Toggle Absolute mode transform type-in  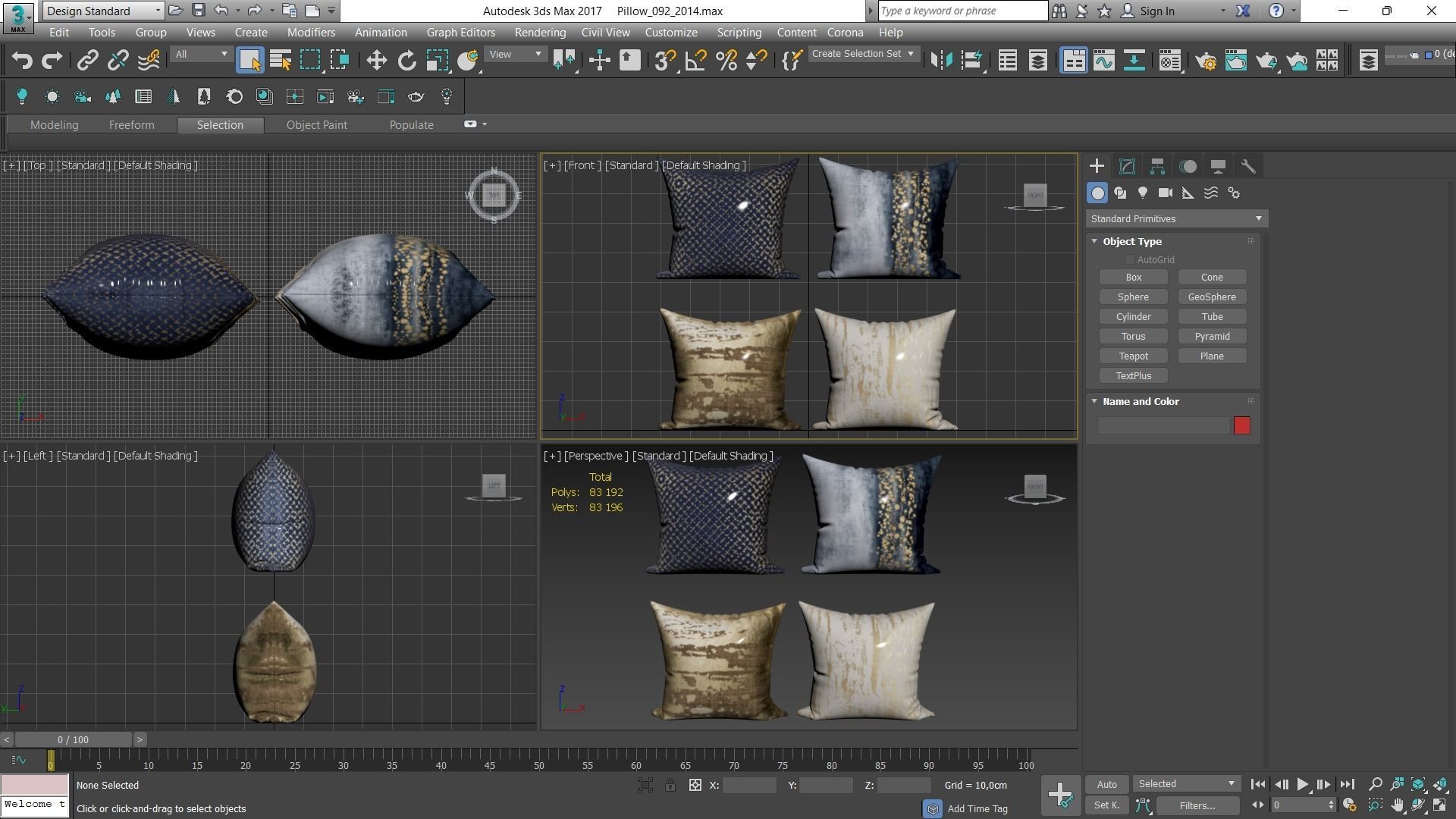pyautogui.click(x=695, y=786)
